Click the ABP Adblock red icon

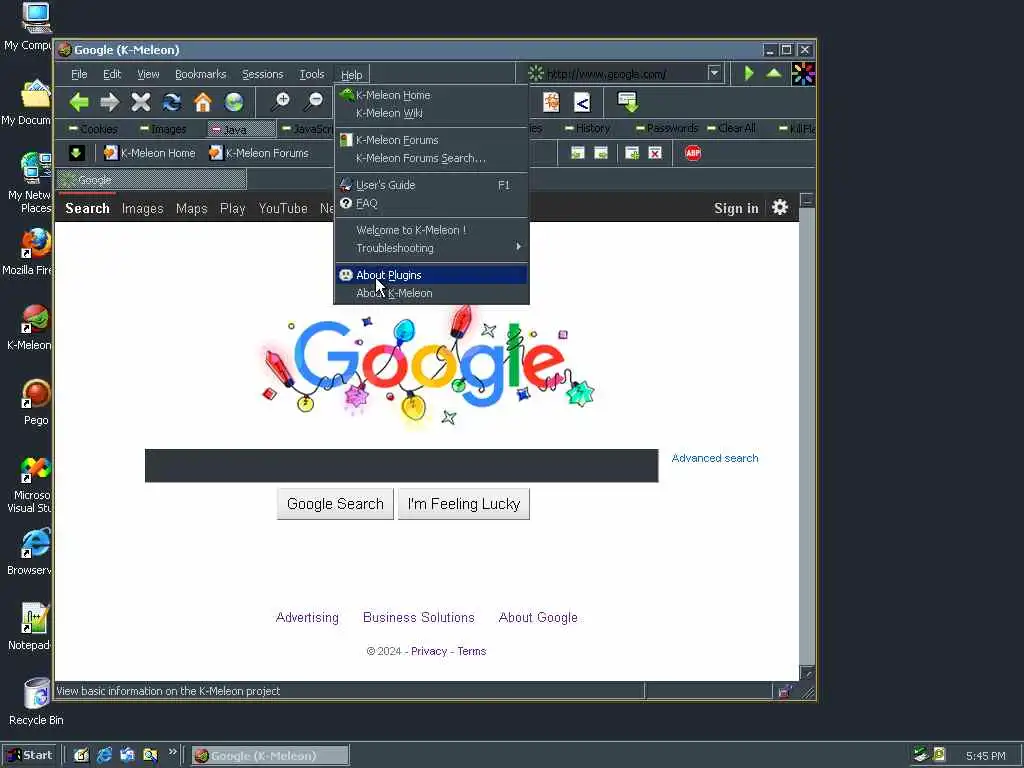693,153
